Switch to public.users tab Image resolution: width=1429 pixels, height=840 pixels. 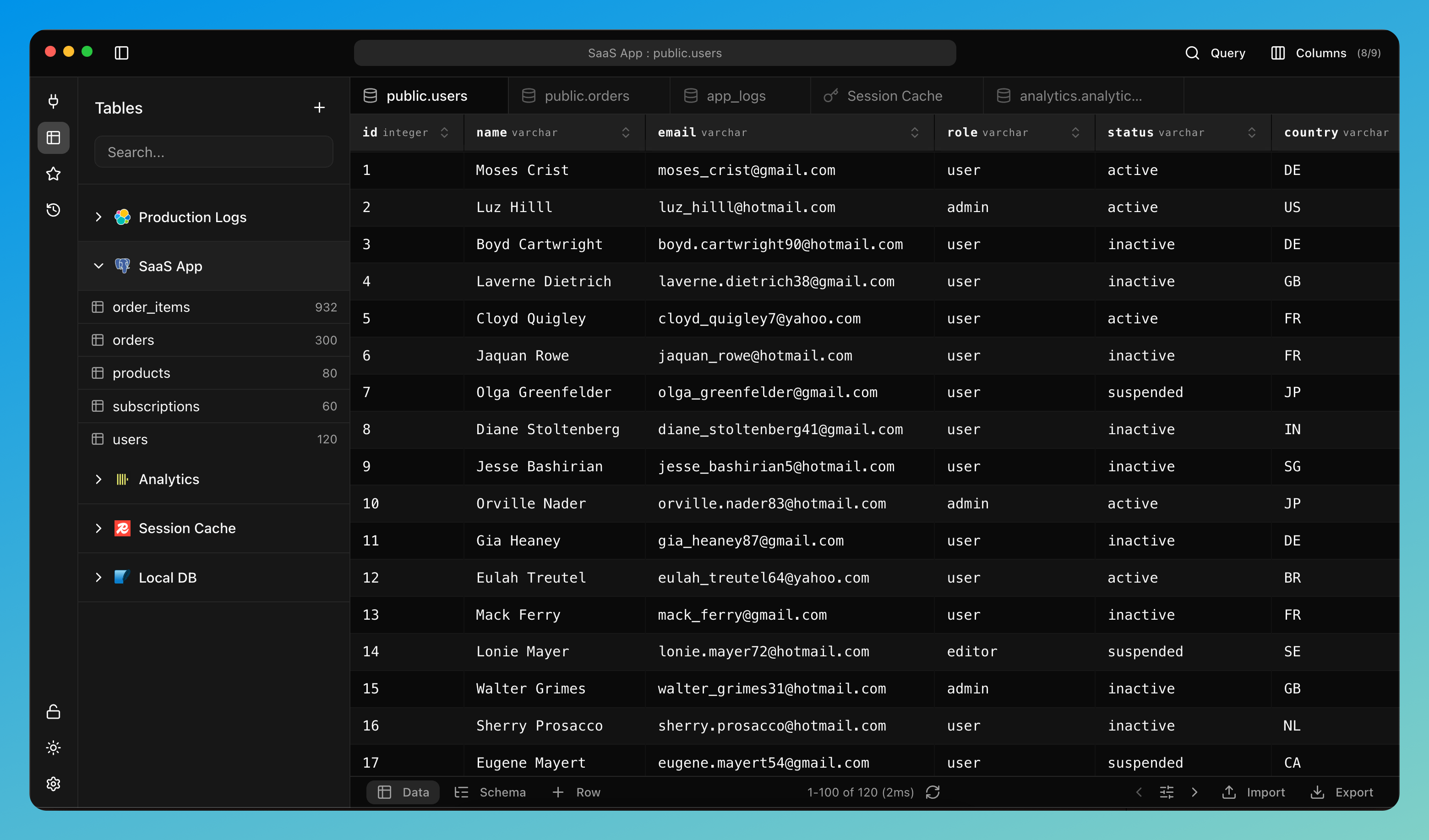click(x=429, y=96)
